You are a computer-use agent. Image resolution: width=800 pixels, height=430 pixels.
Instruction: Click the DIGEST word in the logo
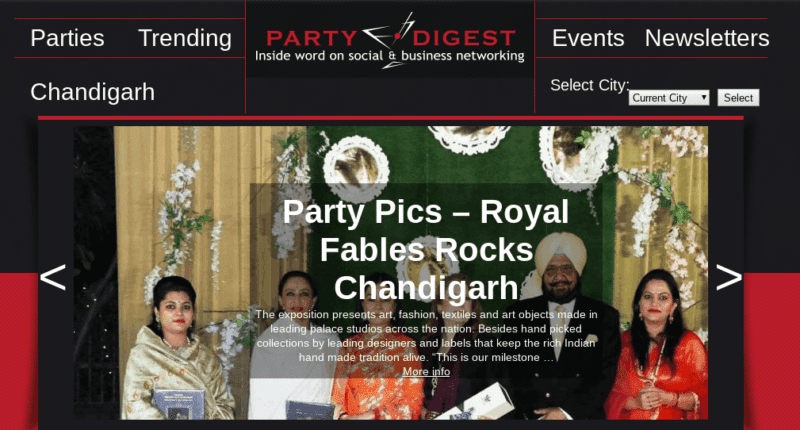(x=463, y=38)
